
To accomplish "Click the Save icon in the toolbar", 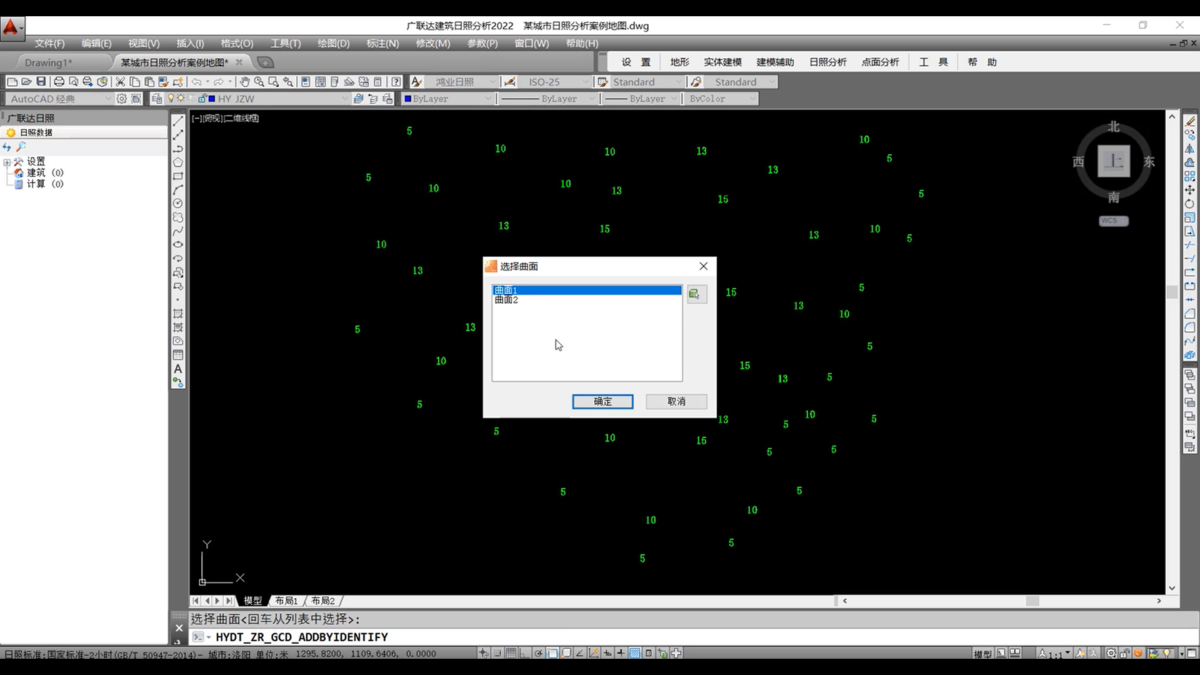I will (x=41, y=82).
